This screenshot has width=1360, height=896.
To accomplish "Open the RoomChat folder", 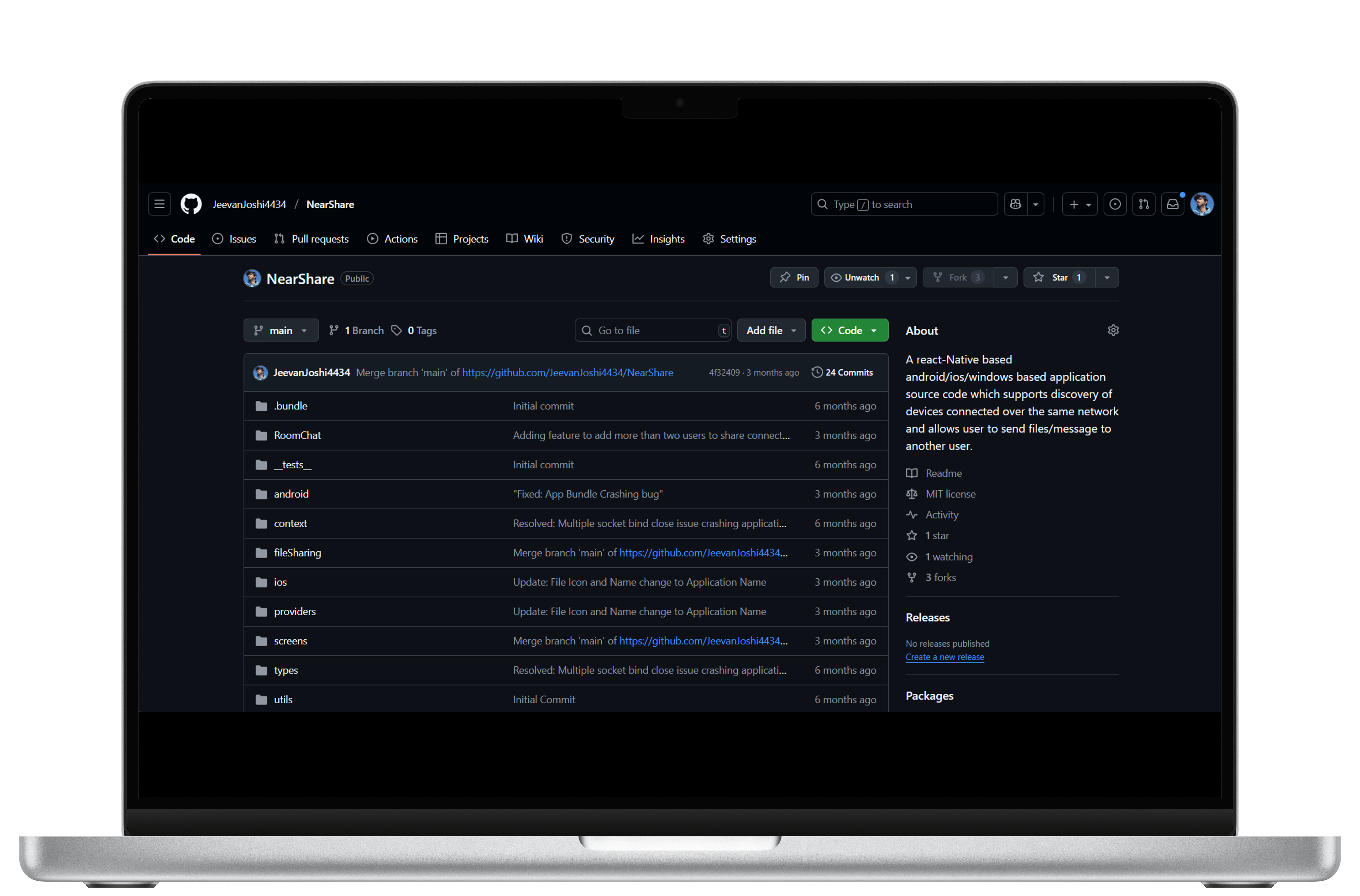I will [297, 435].
